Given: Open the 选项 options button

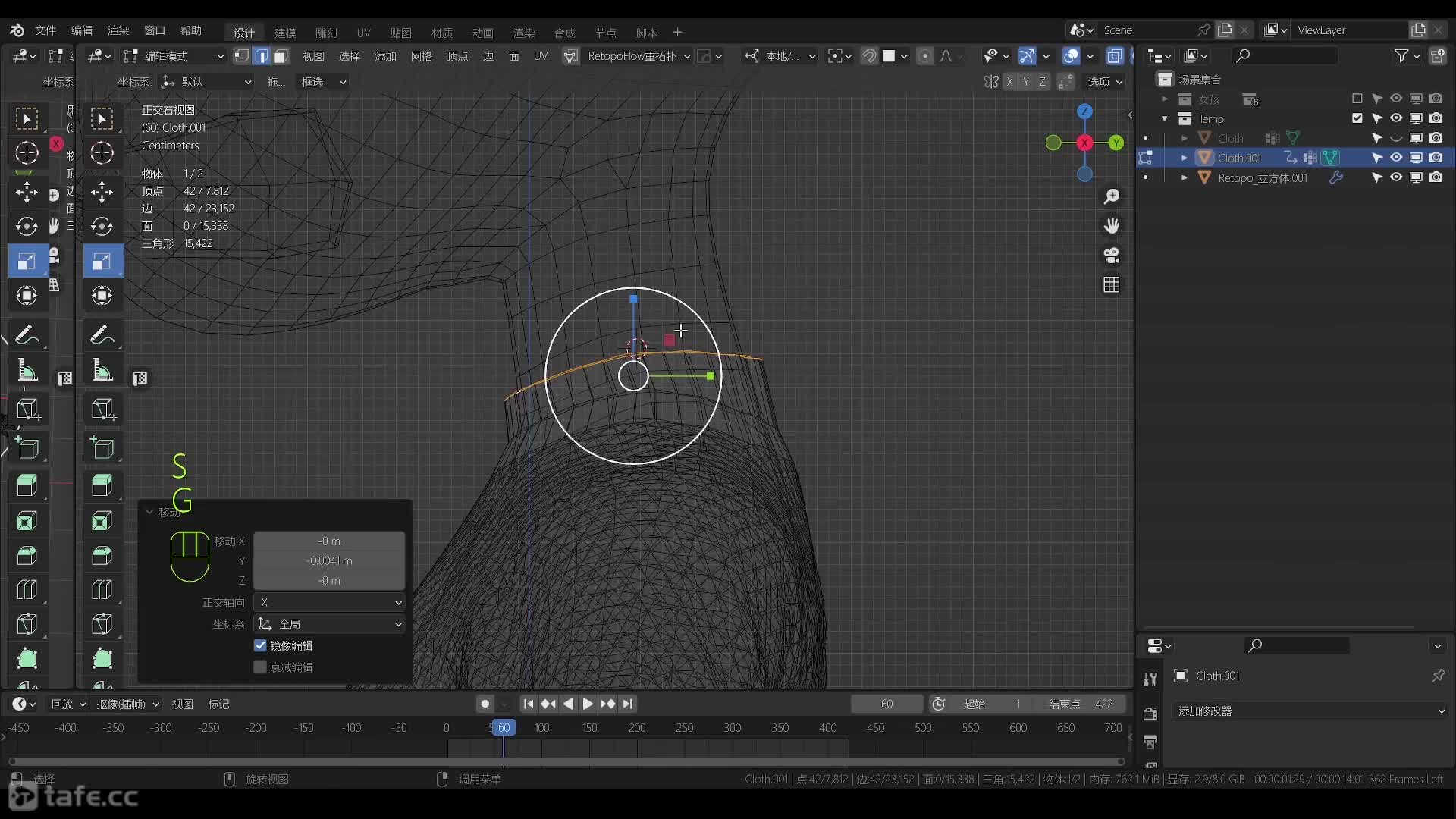Looking at the screenshot, I should click(x=1105, y=82).
